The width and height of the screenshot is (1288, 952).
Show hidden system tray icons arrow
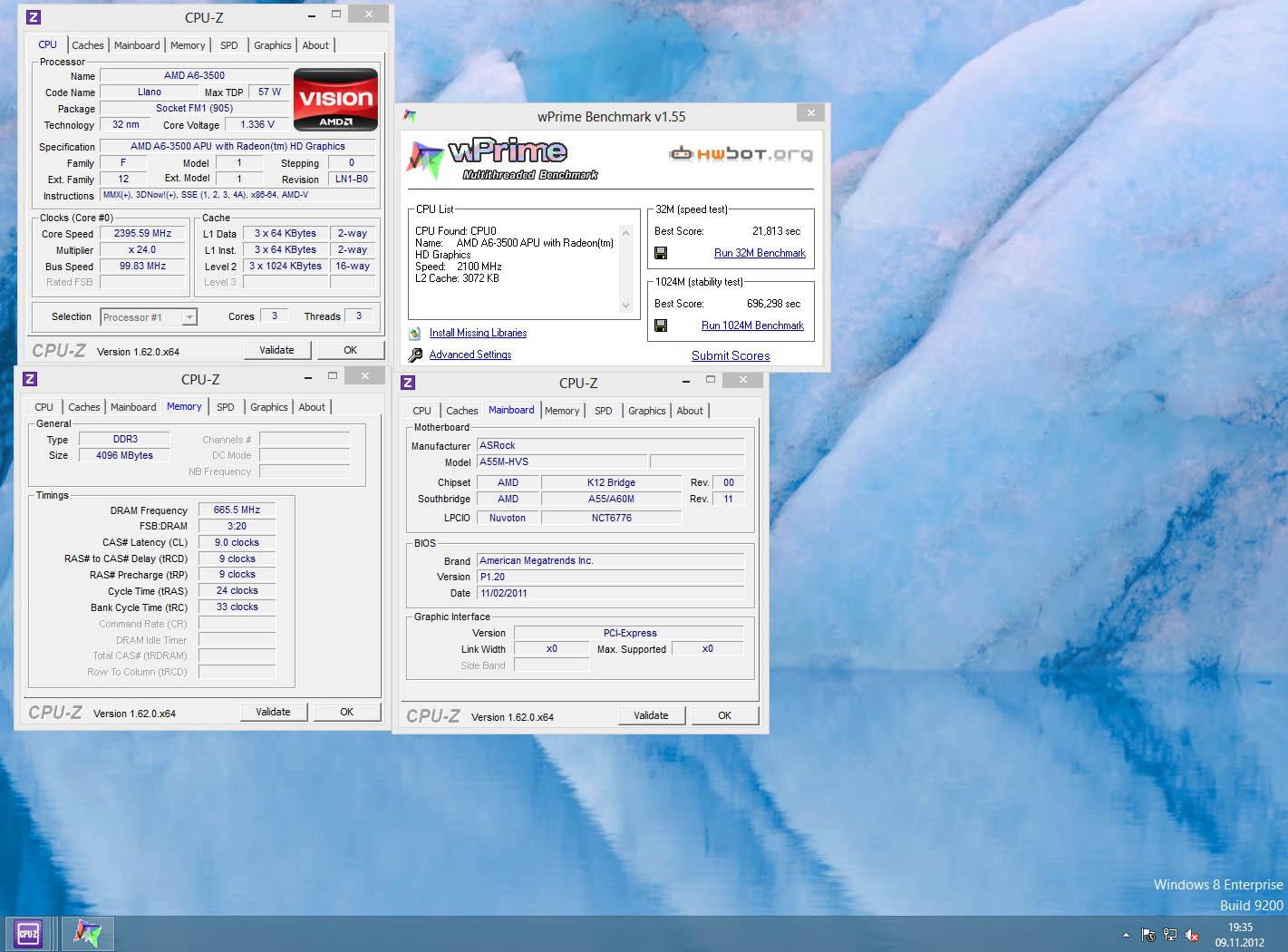1126,935
